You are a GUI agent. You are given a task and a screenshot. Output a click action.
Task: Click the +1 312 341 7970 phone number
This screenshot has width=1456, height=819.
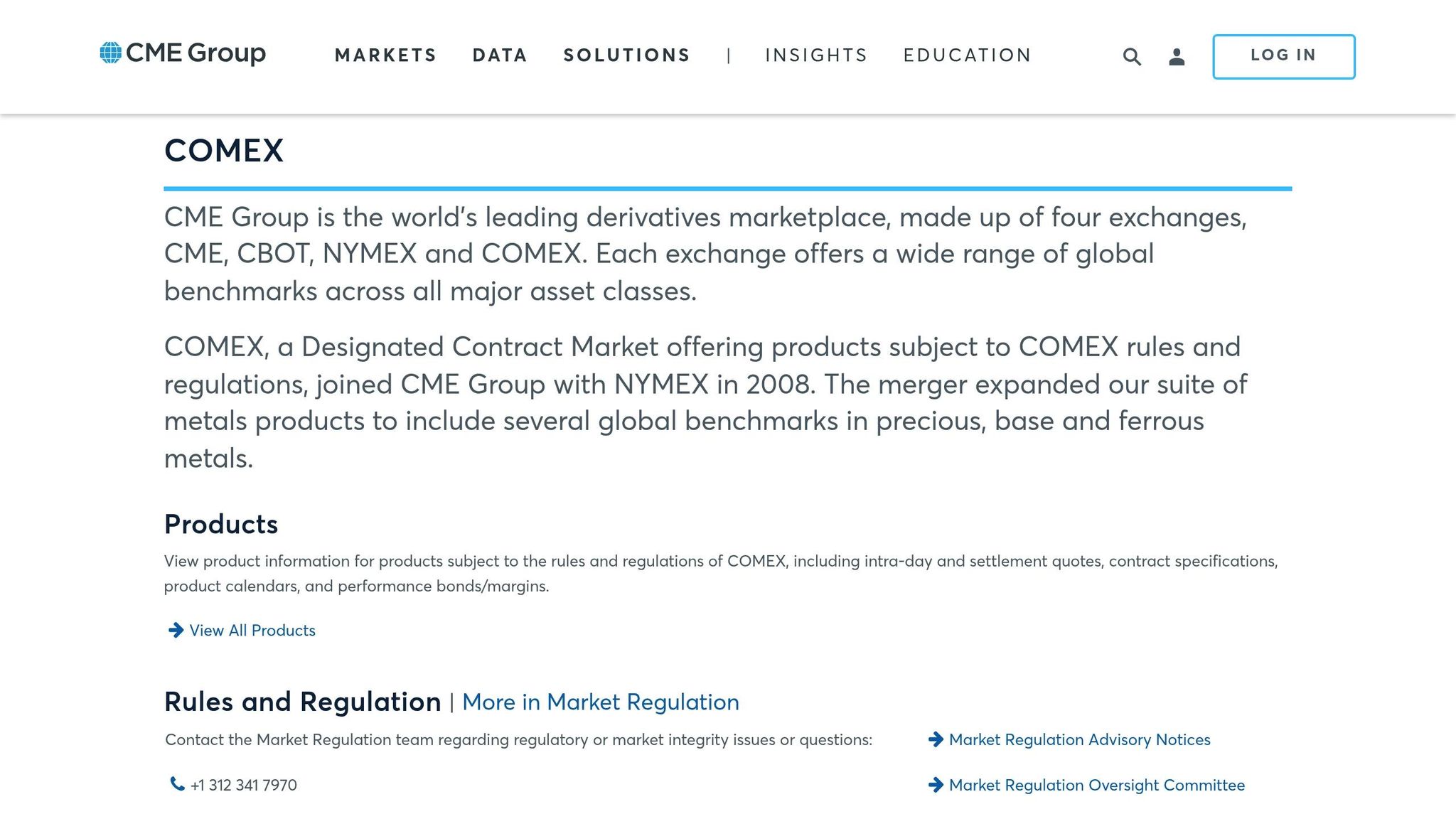[242, 784]
